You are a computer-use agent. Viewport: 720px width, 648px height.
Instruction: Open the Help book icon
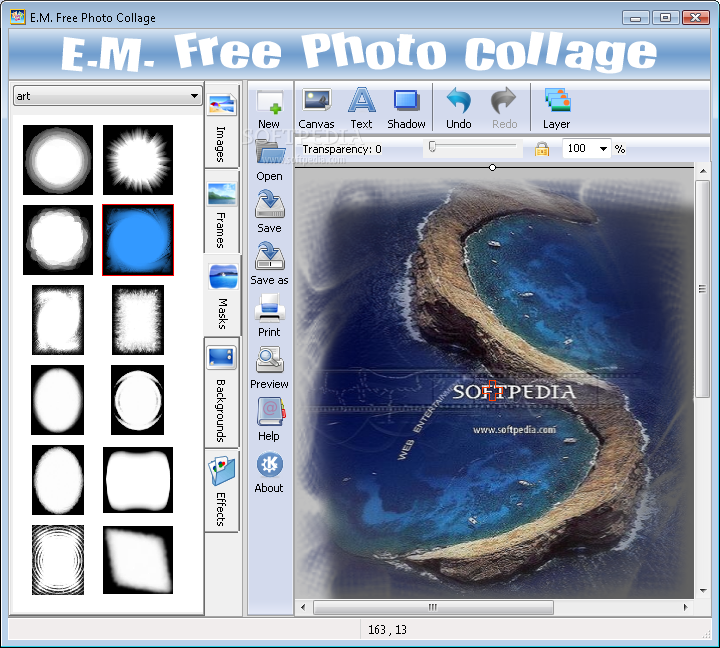click(x=270, y=412)
